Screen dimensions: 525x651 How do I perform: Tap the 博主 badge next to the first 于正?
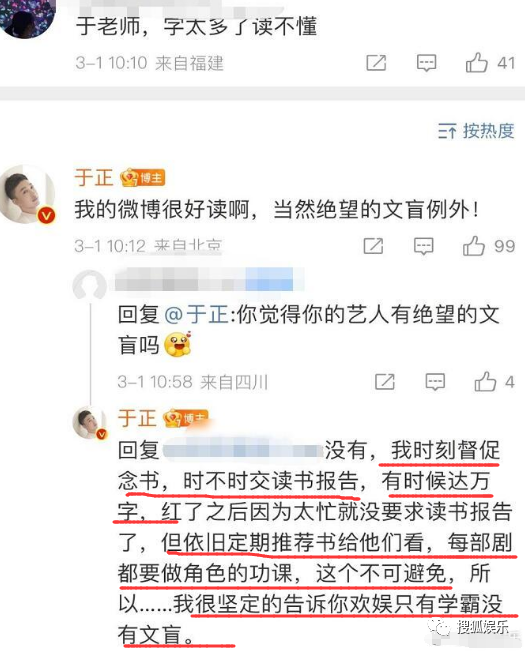click(142, 178)
